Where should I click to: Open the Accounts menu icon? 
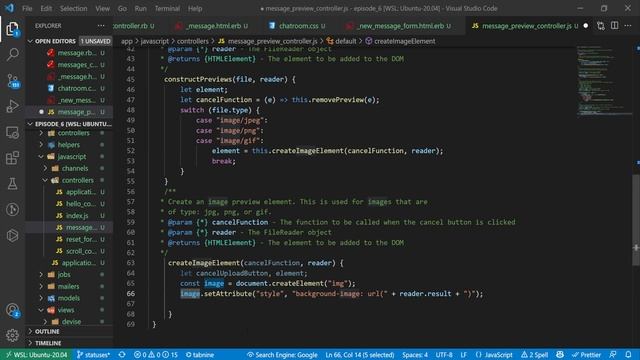coord(12,310)
